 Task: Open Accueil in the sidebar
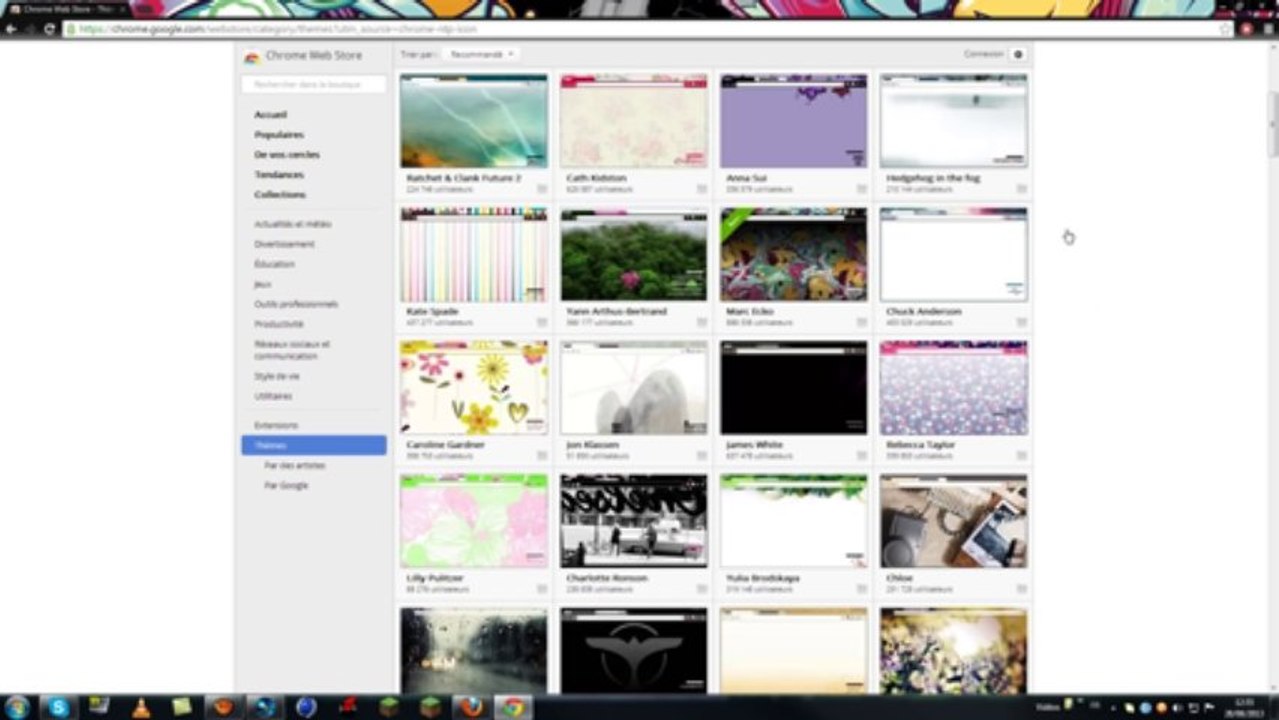(x=270, y=115)
